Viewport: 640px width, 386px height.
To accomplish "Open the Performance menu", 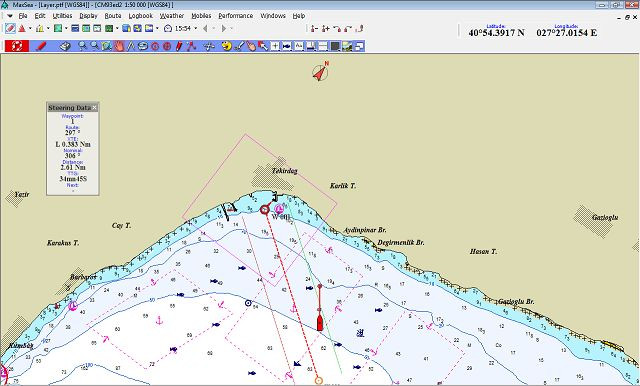I will (x=236, y=16).
